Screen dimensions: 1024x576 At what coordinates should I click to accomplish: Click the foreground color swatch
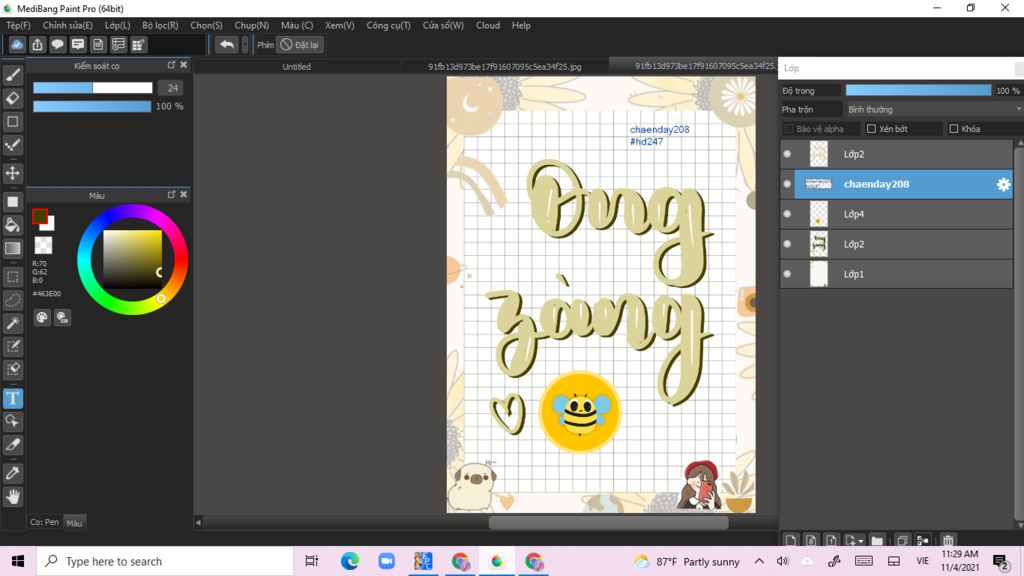click(x=39, y=216)
